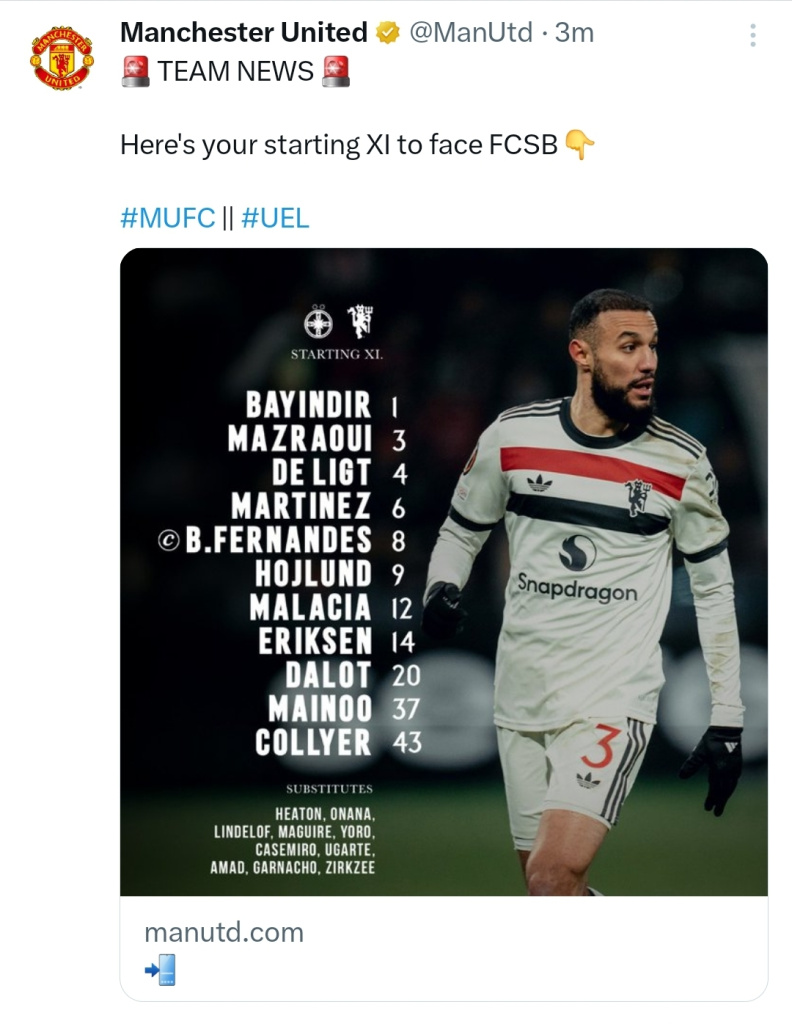Open the Manchester United profile avatar
This screenshot has width=792, height=1024.
click(x=62, y=57)
